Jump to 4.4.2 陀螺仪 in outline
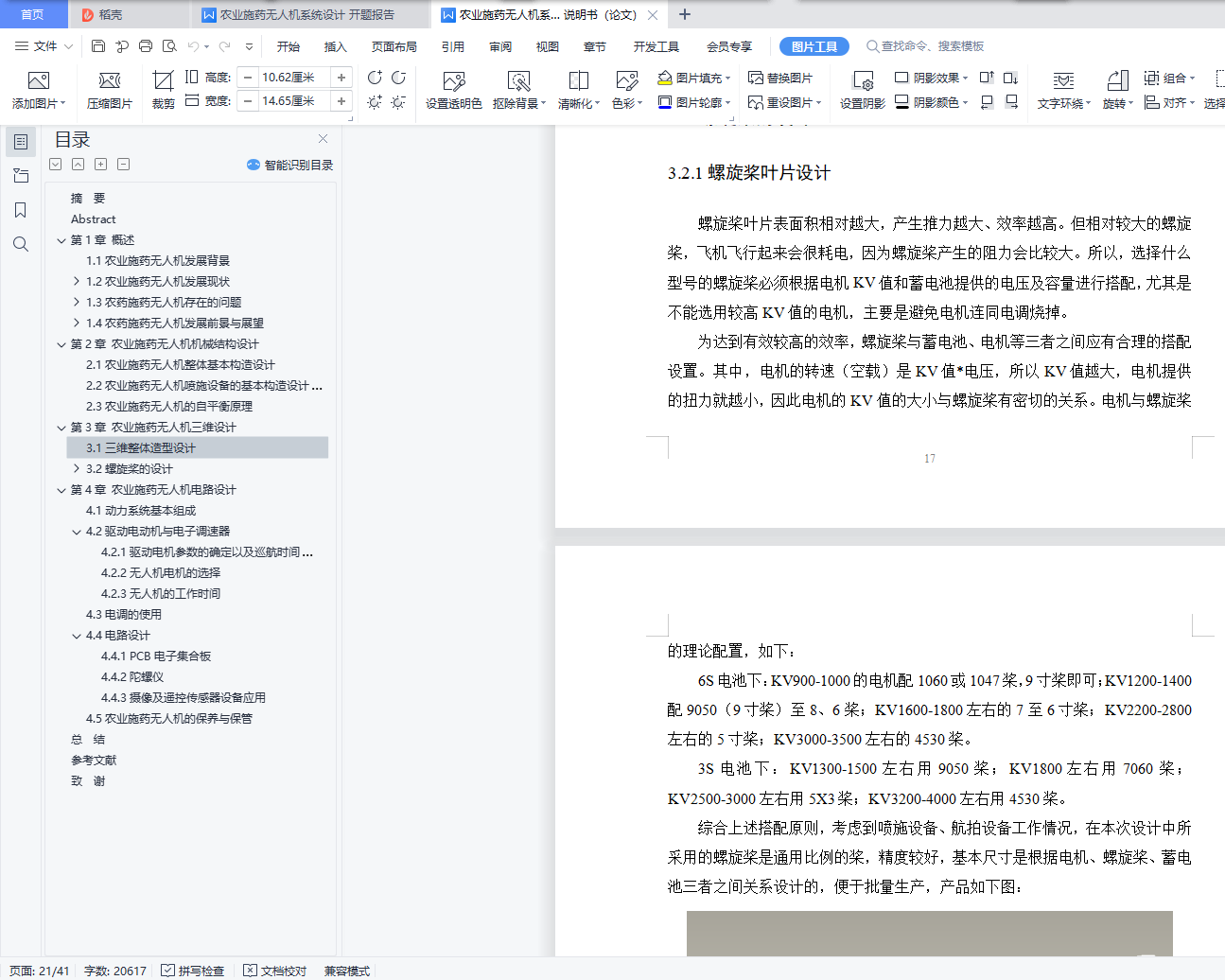This screenshot has height=980, width=1225. coord(132,677)
